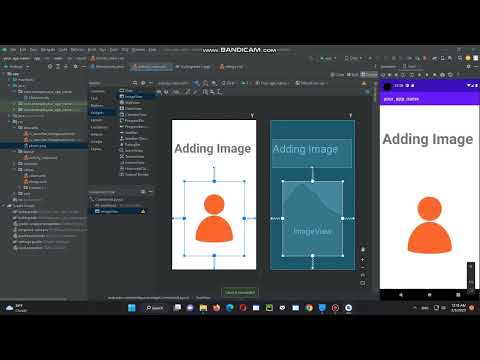
Task: Open the File menu
Action: (13, 50)
